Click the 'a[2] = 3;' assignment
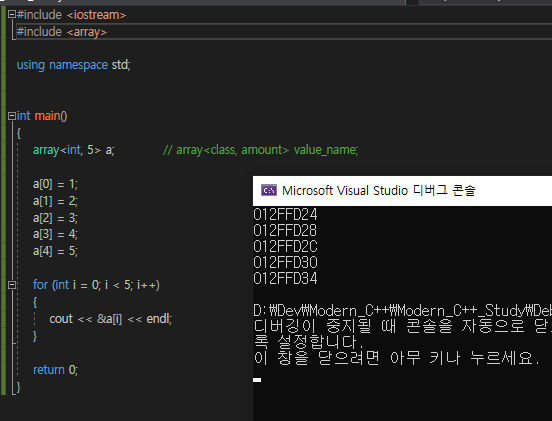This screenshot has height=421, width=552. click(x=55, y=218)
